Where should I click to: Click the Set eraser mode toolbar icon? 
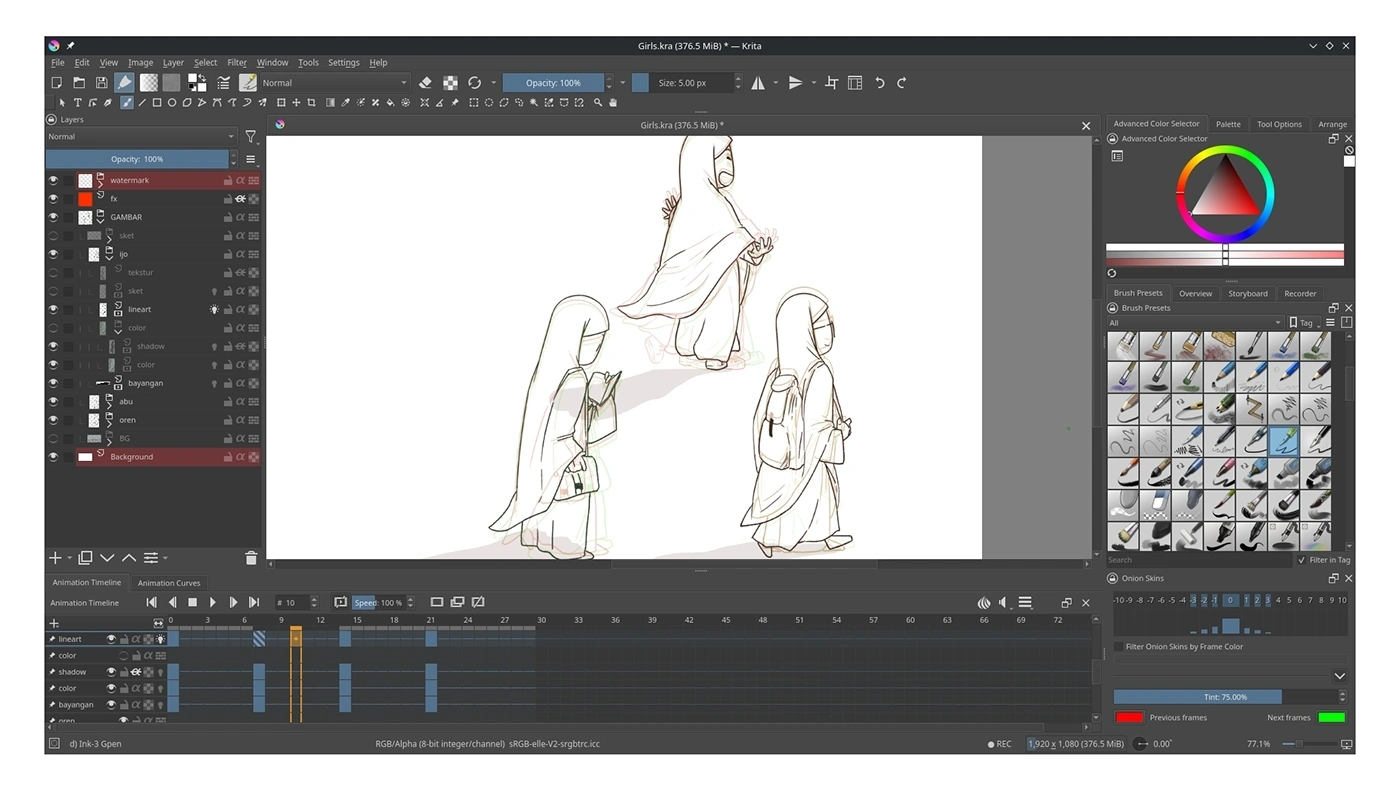(424, 82)
